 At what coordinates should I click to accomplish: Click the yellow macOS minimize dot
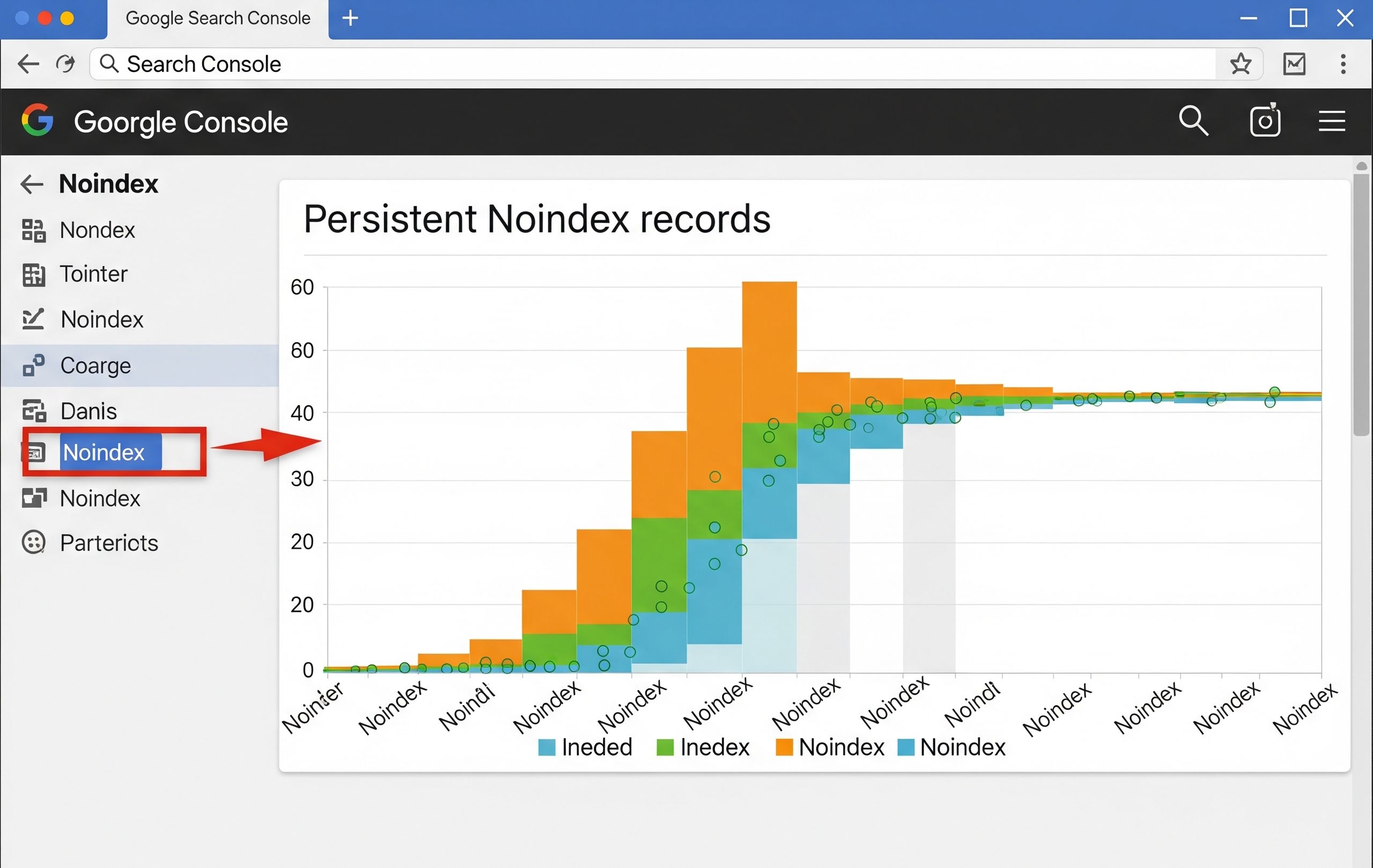(67, 18)
